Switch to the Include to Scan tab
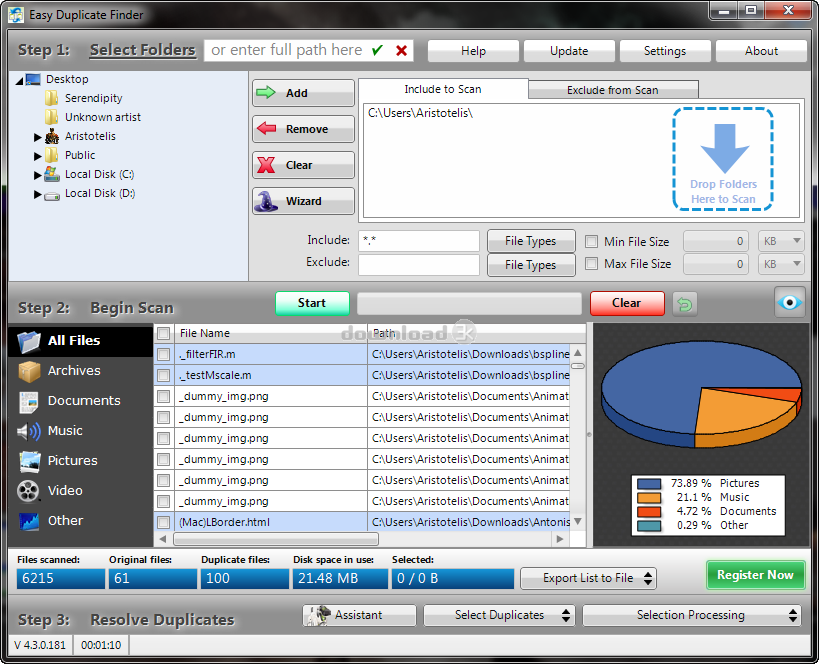This screenshot has width=819, height=664. point(443,89)
